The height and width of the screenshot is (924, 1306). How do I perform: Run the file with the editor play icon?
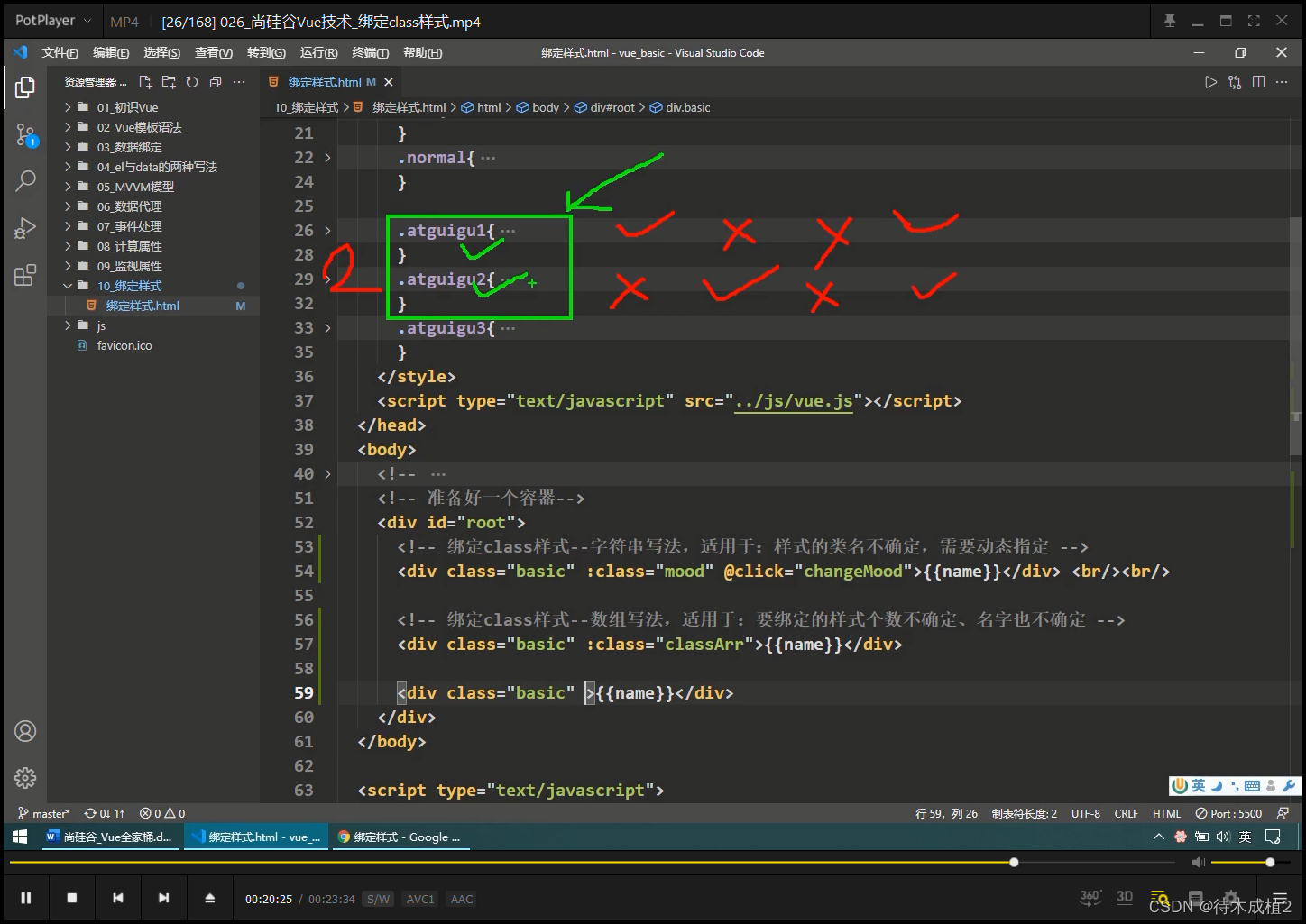pos(1210,82)
